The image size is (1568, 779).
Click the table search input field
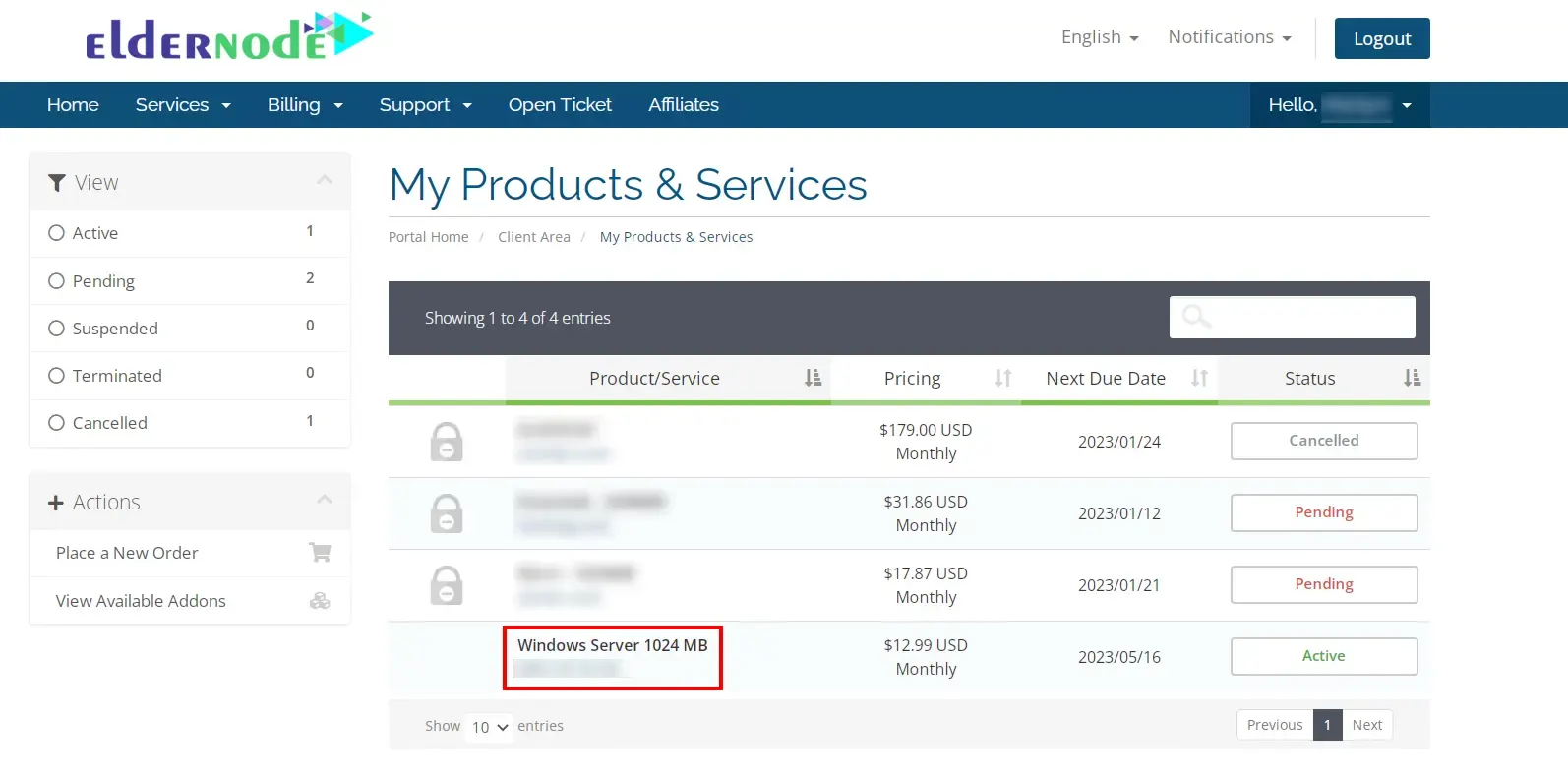tap(1292, 318)
